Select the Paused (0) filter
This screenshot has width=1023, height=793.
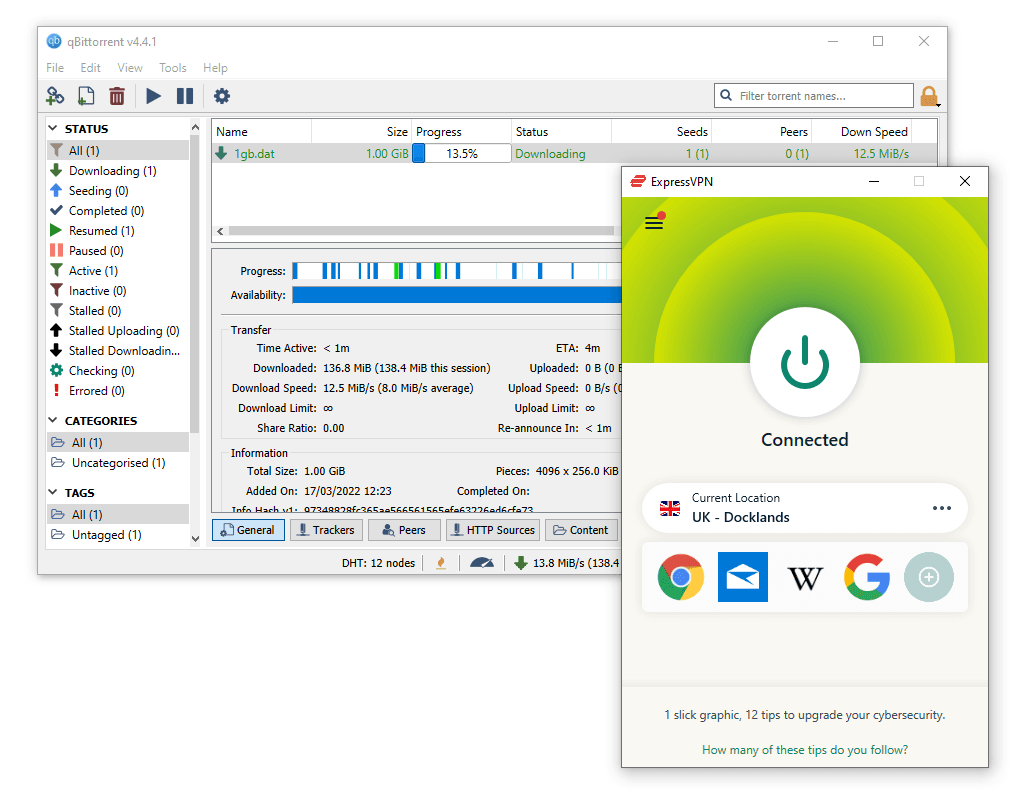click(x=118, y=251)
